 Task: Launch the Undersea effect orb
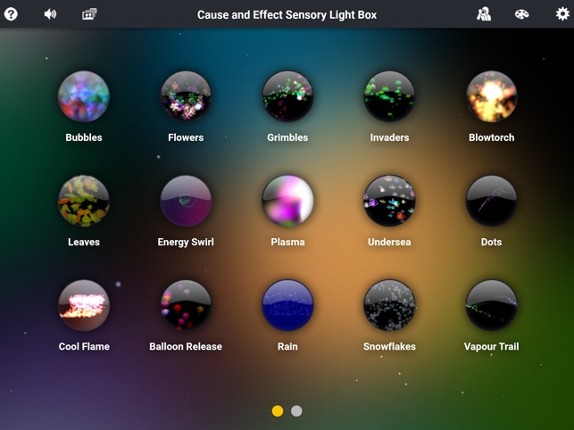390,201
